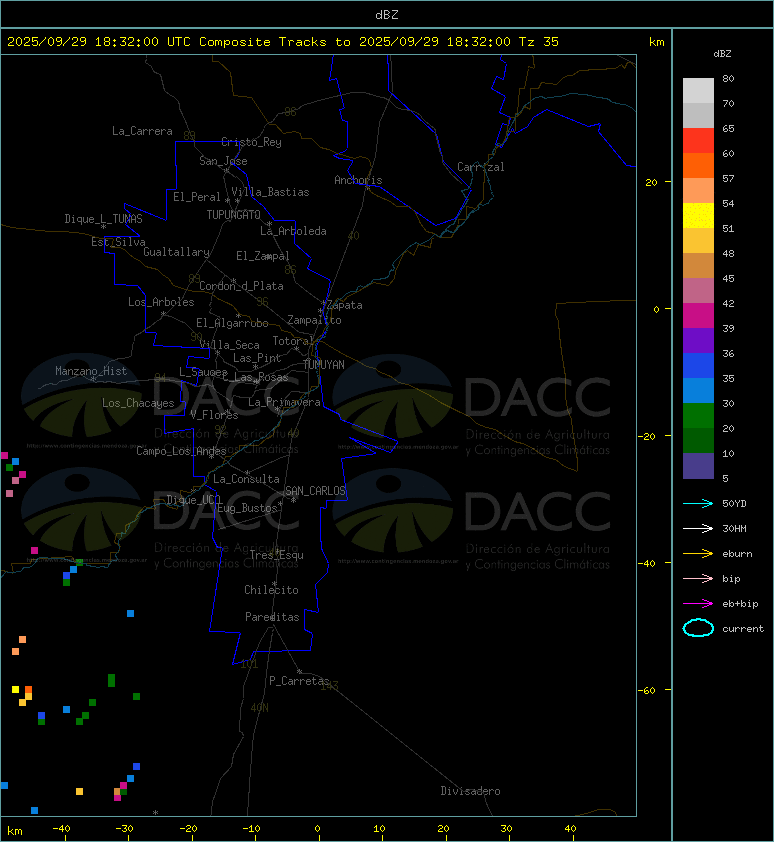Click the composite tracks timestamp header text
Screen dimensions: 774x842
pos(283,42)
